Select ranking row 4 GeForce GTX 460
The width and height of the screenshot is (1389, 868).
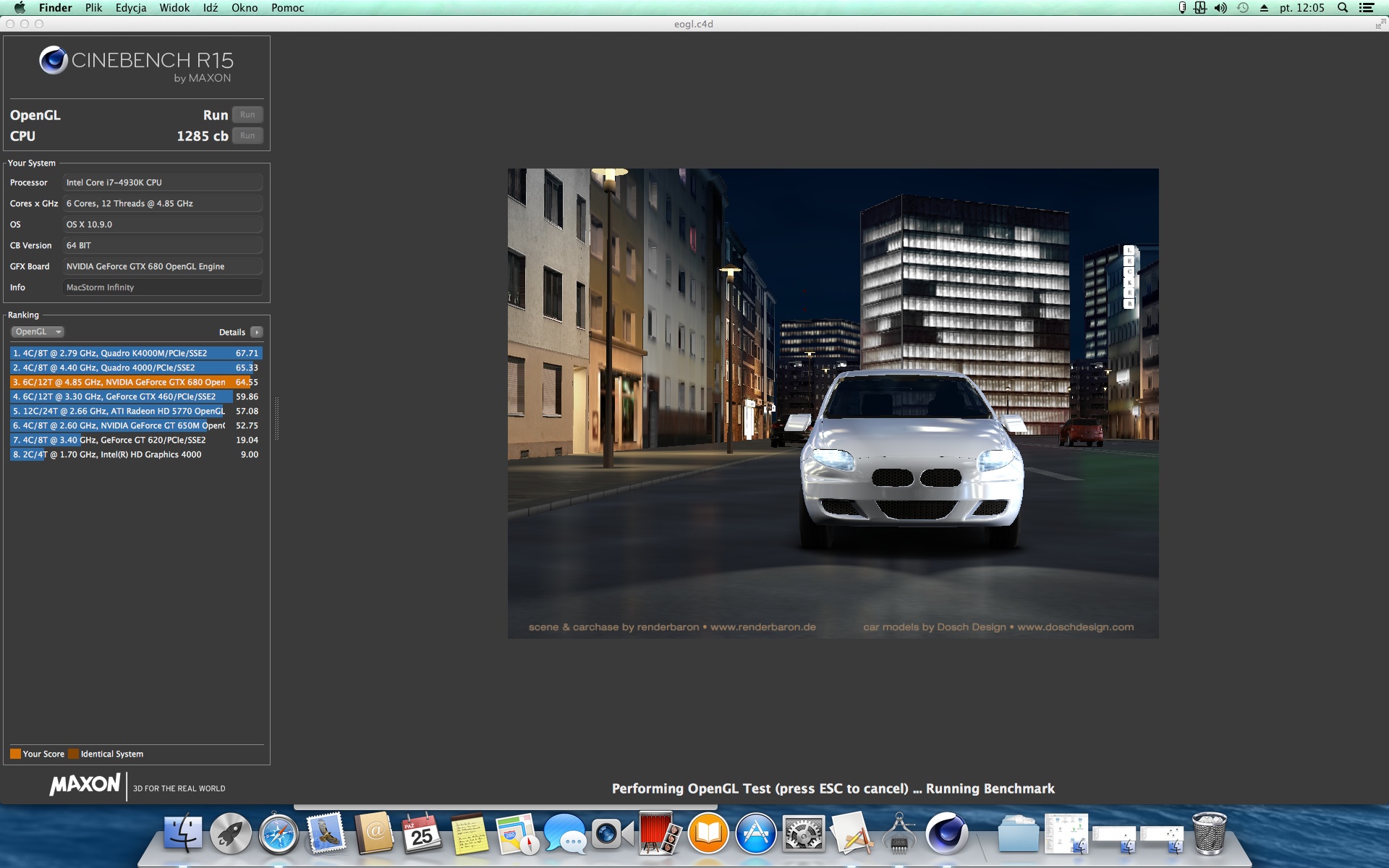[136, 396]
